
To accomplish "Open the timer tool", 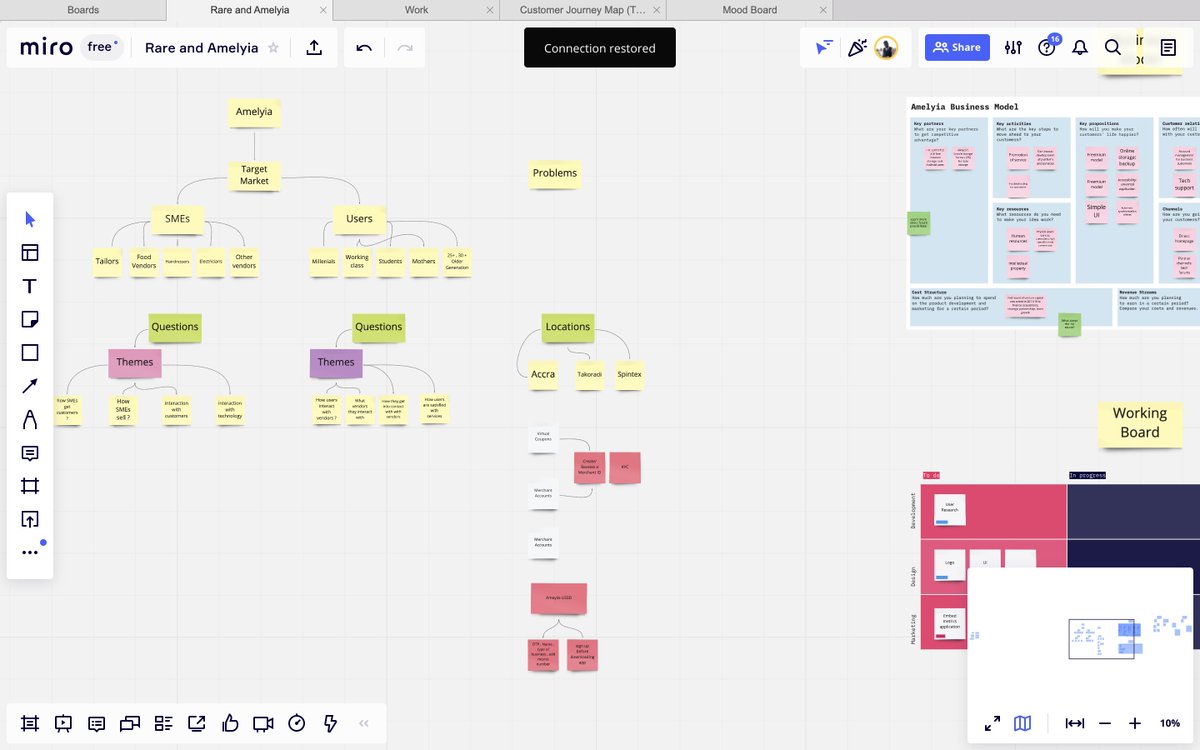I will [297, 723].
